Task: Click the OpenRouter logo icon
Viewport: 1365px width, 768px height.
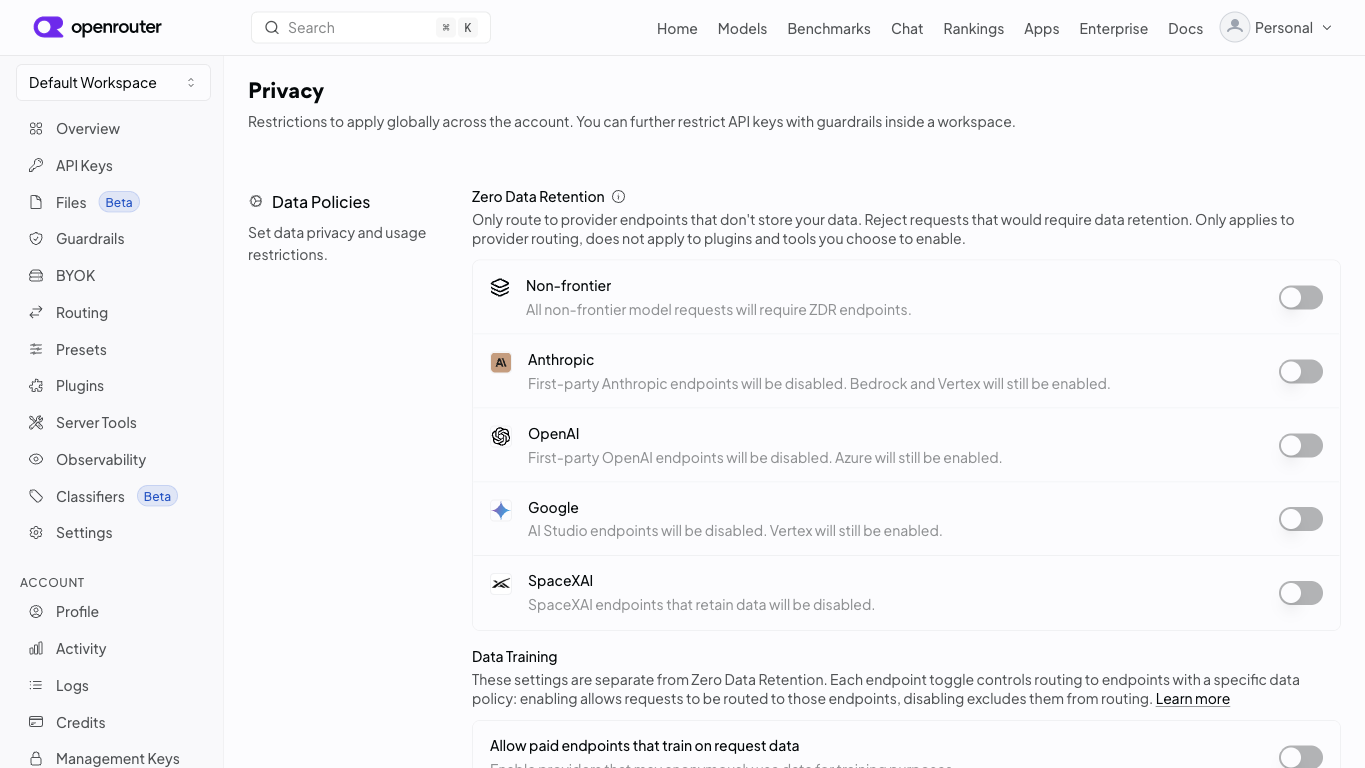Action: click(48, 27)
